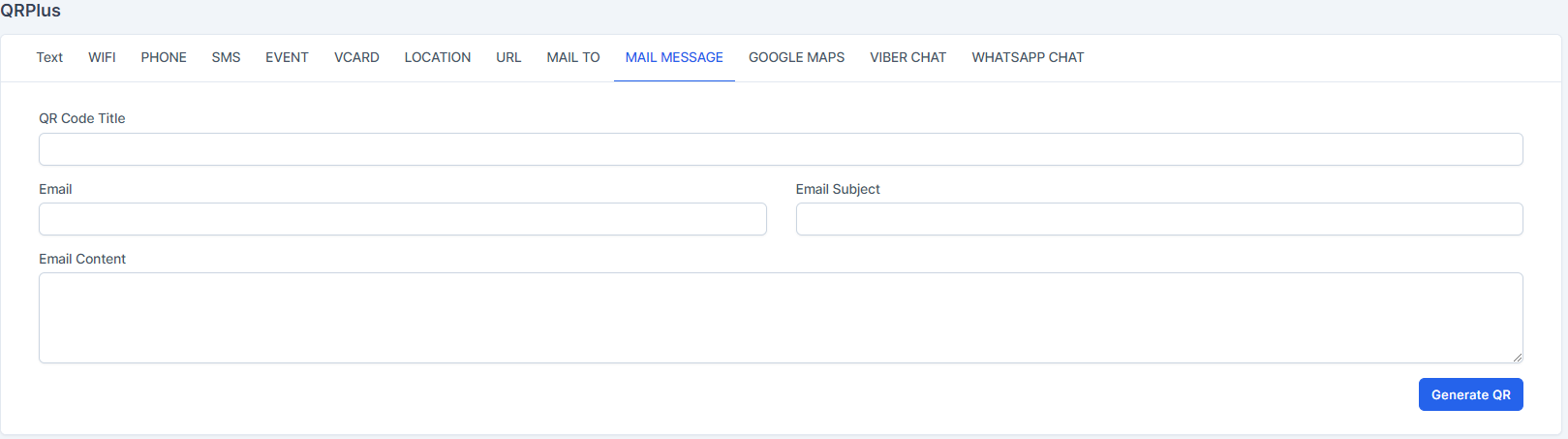Select the LOCATION tab
The width and height of the screenshot is (1568, 439).
[x=438, y=57]
